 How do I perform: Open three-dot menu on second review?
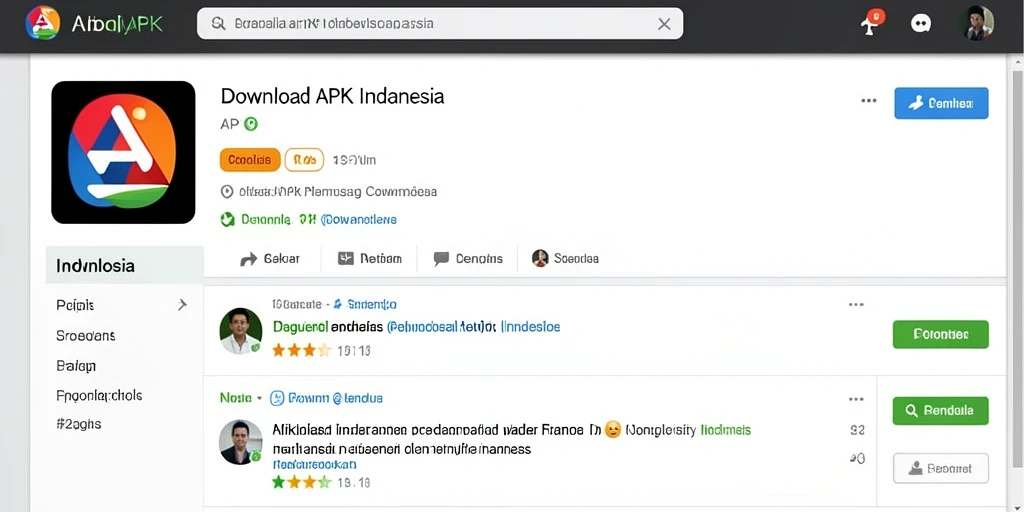pyautogui.click(x=856, y=399)
